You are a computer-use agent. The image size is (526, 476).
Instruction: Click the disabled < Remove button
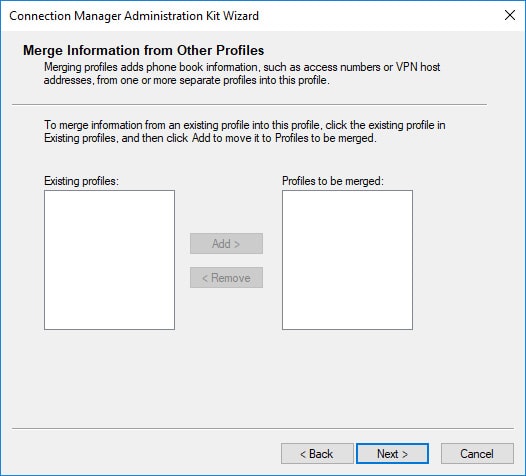(x=226, y=278)
